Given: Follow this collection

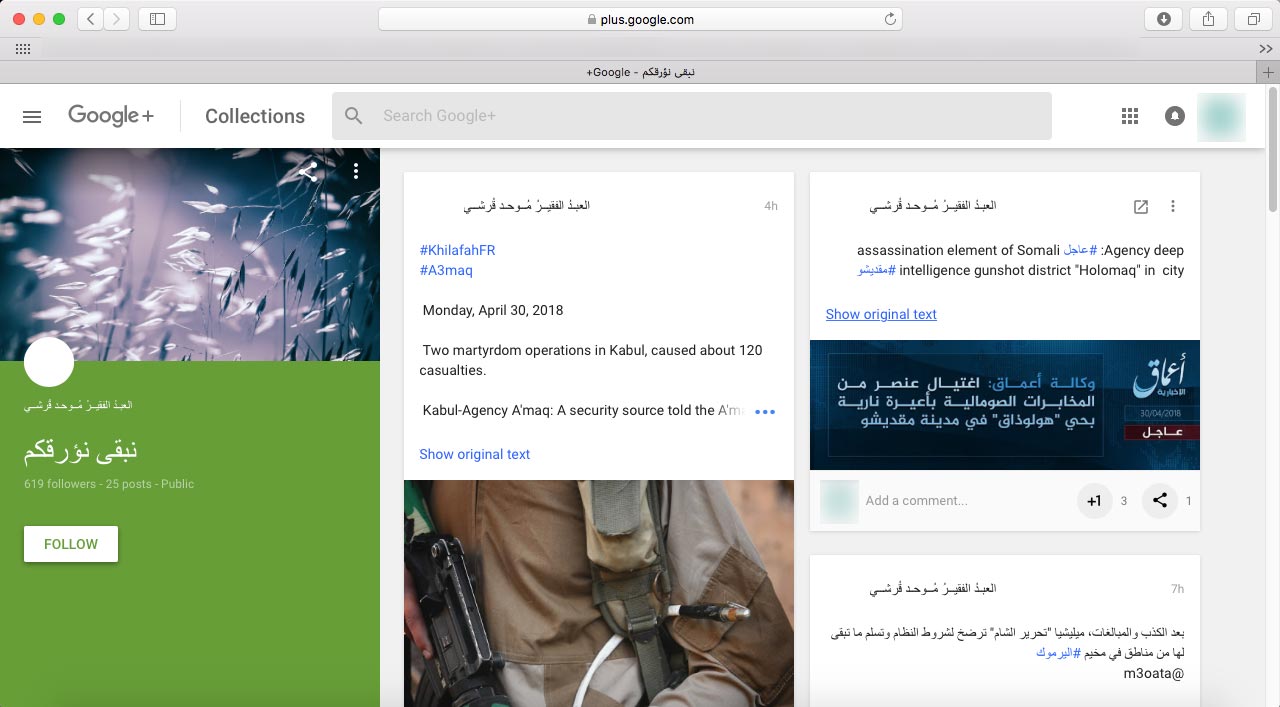Looking at the screenshot, I should click(71, 544).
